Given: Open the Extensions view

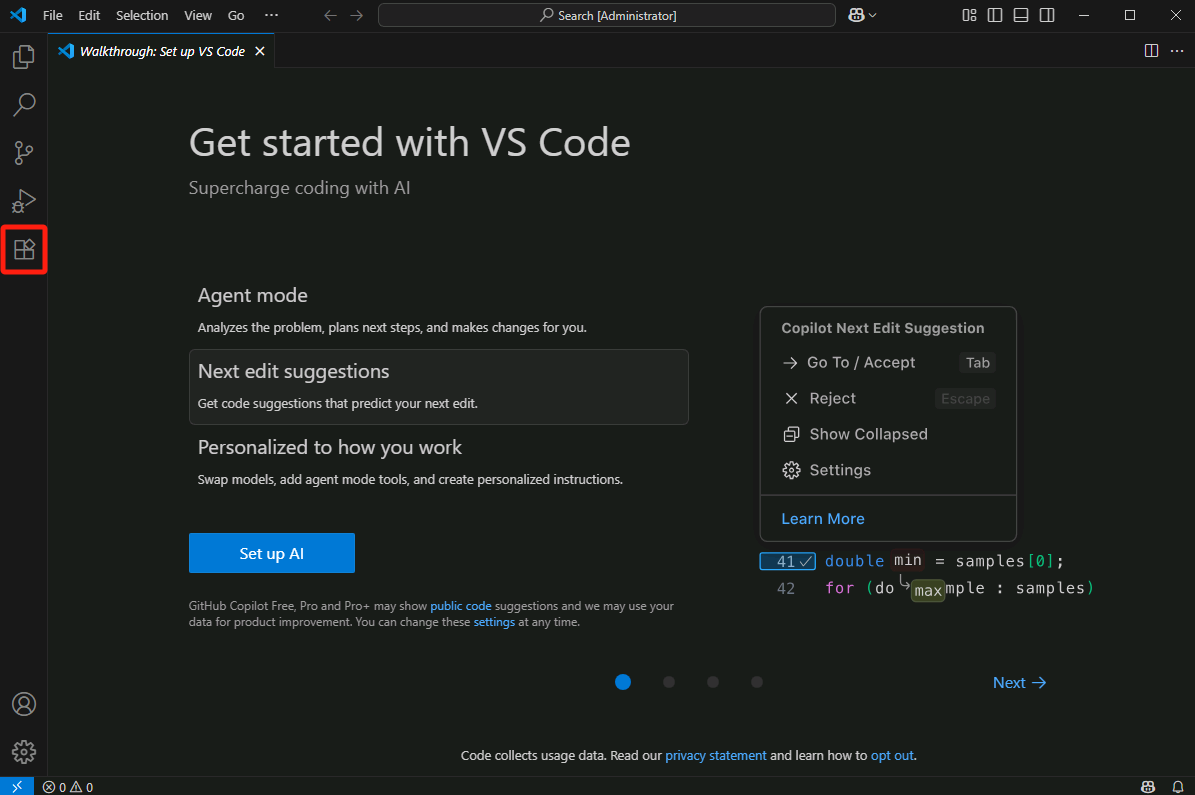Looking at the screenshot, I should pyautogui.click(x=24, y=249).
